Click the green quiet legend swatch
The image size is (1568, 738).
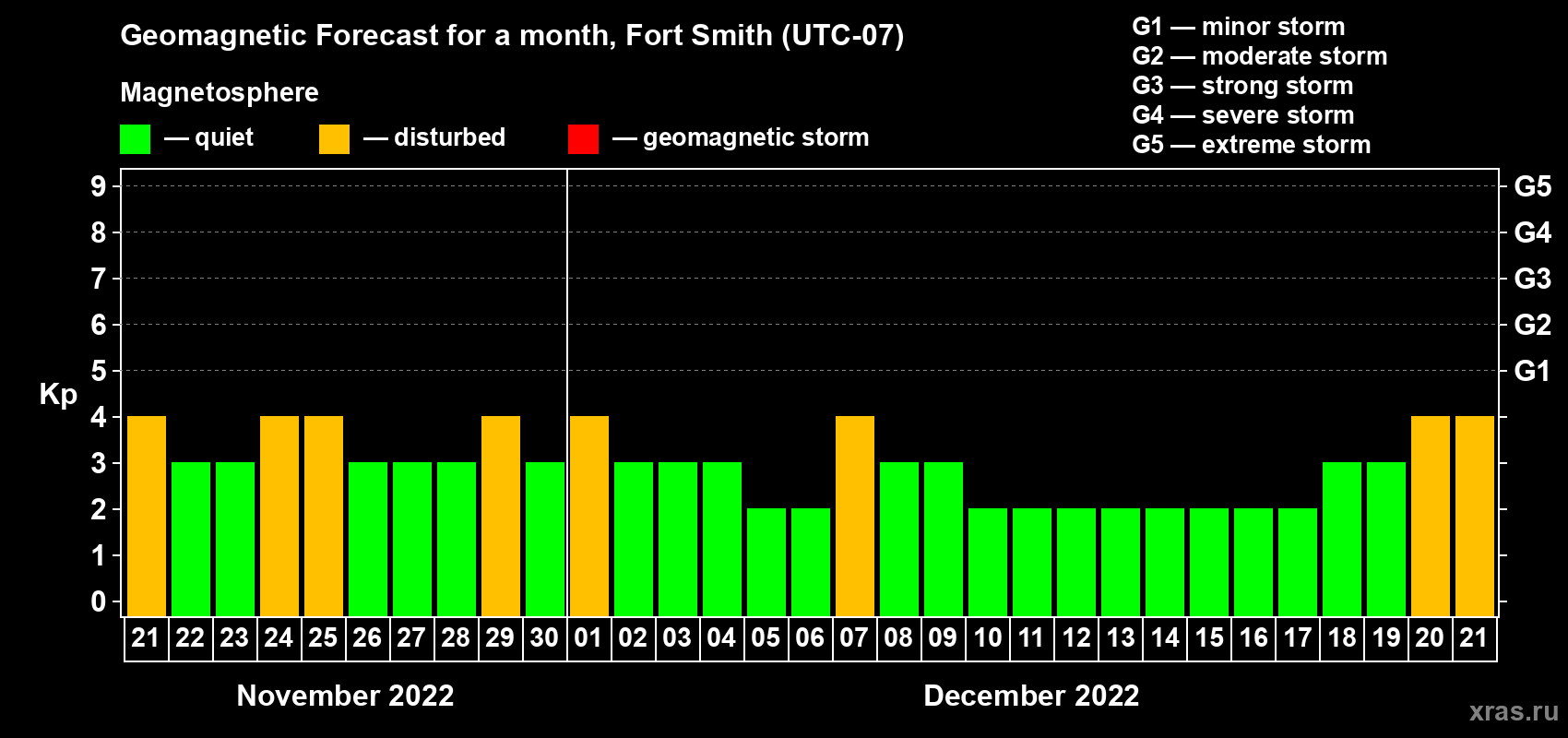click(135, 139)
